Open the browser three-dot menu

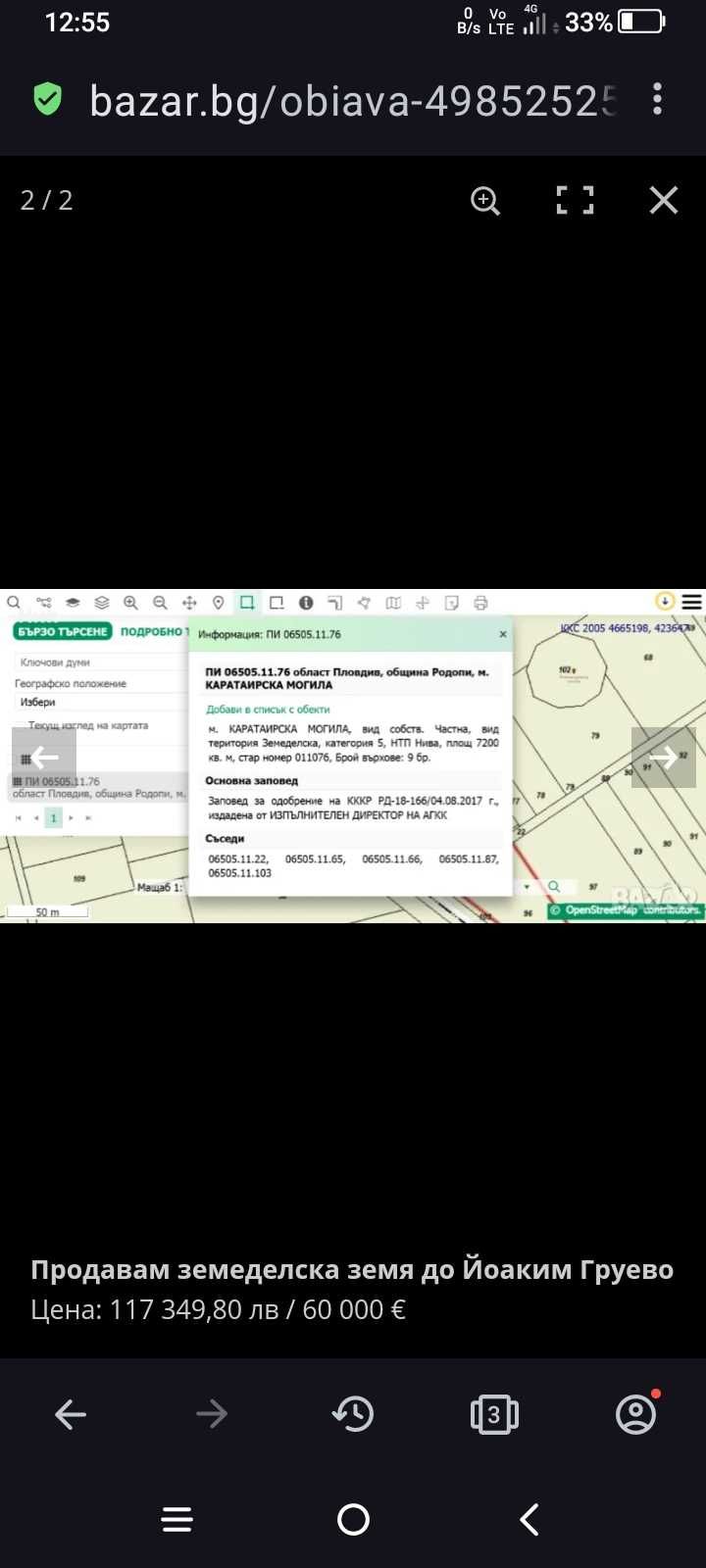(x=657, y=99)
